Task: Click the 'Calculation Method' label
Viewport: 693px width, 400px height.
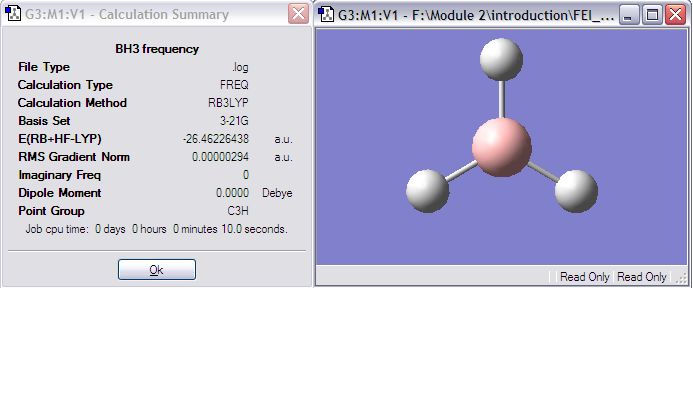Action: tap(72, 103)
